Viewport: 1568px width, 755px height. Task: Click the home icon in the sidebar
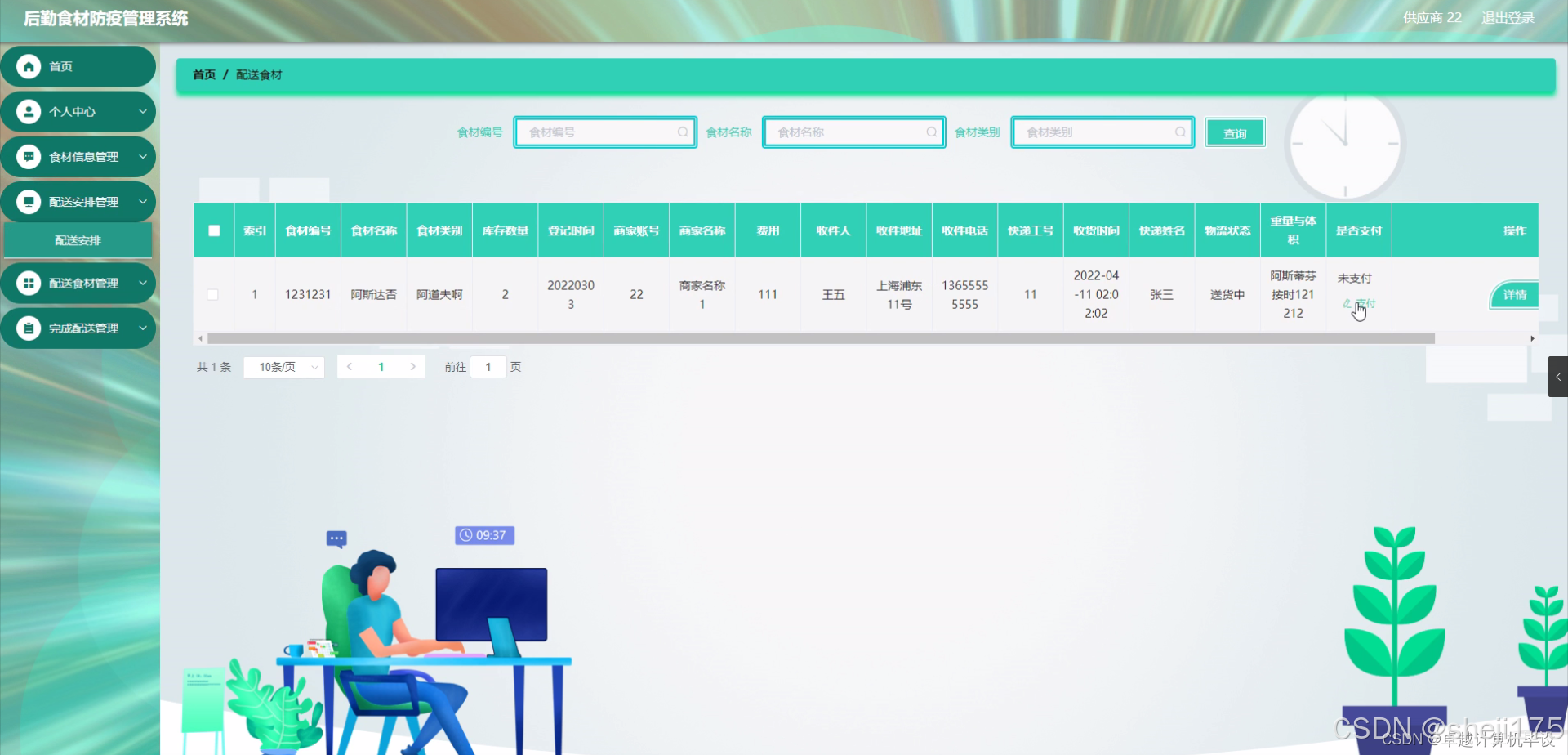(29, 67)
